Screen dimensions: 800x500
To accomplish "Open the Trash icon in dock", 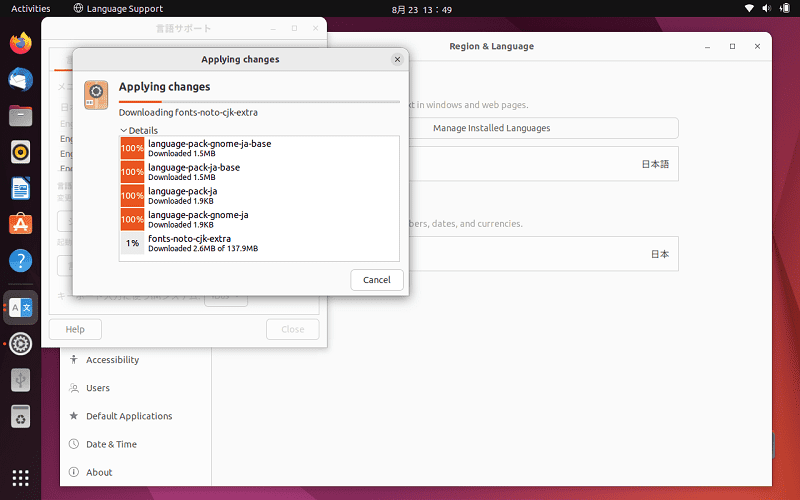I will point(20,416).
